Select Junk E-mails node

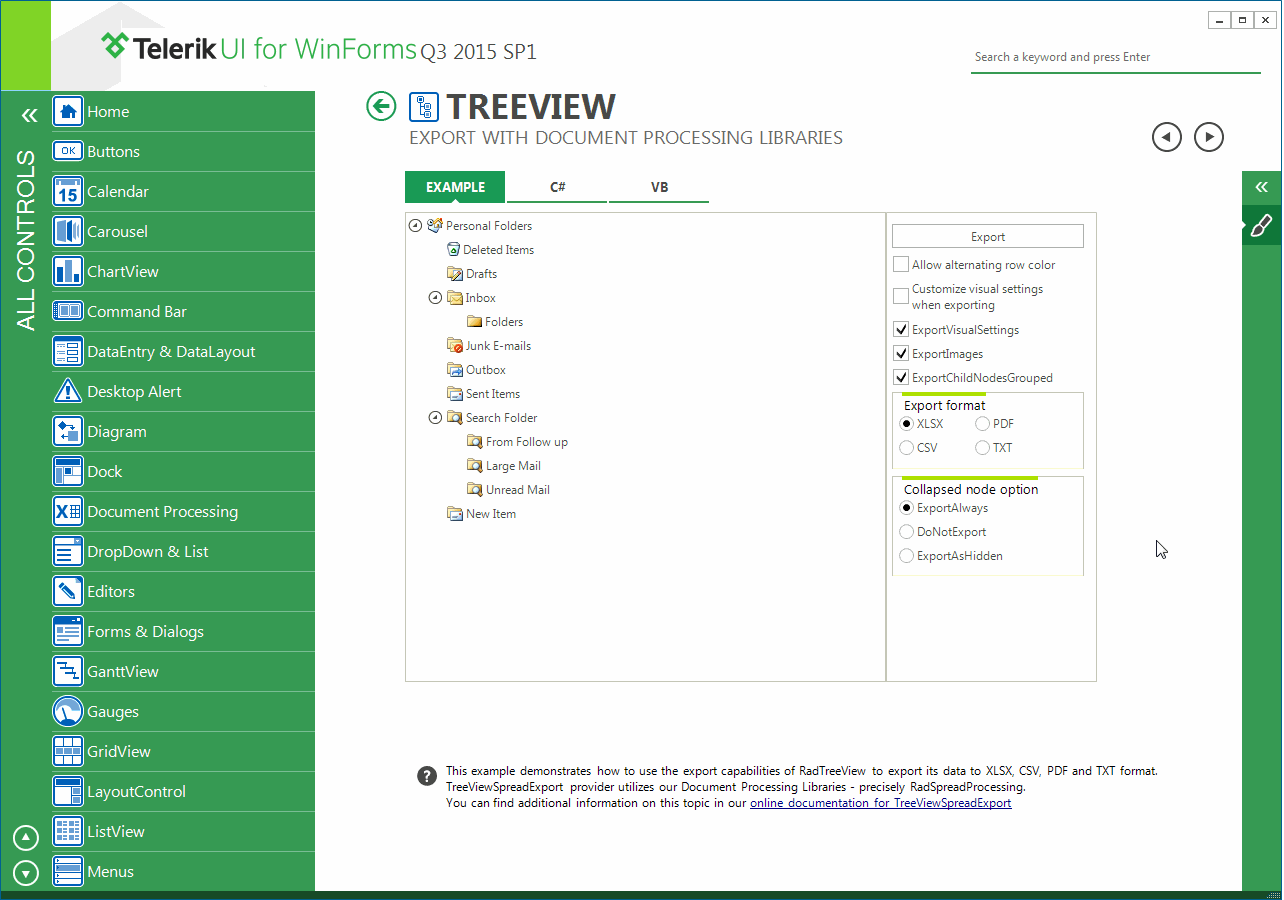coord(498,346)
